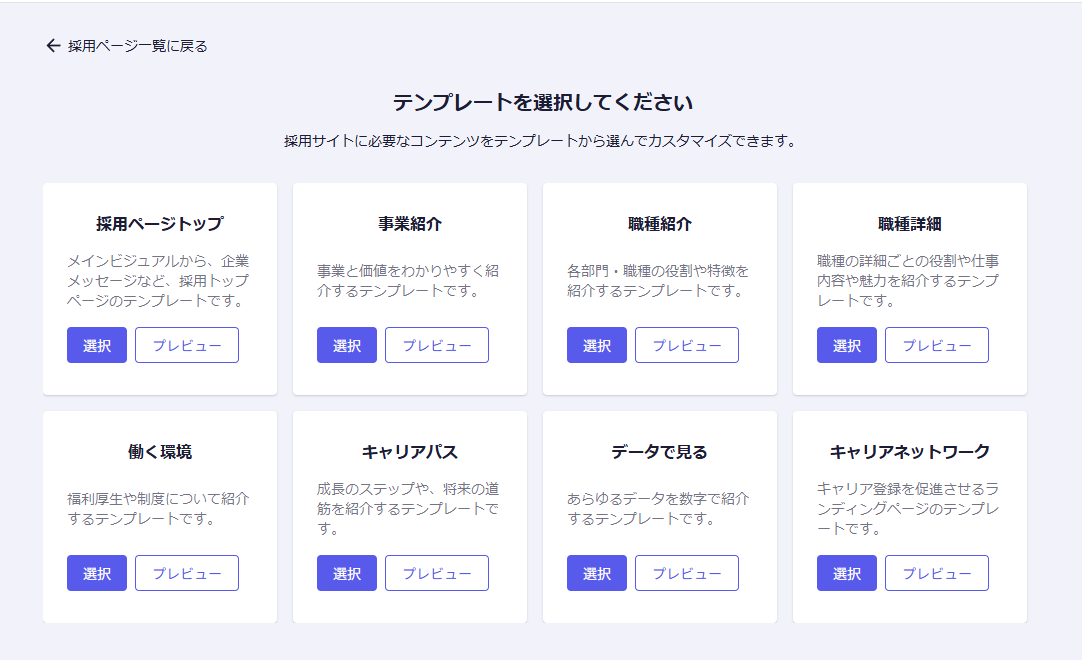Viewport: 1082px width, 660px height.
Task: Preview the キャリアネットワーク template
Action: (x=937, y=573)
